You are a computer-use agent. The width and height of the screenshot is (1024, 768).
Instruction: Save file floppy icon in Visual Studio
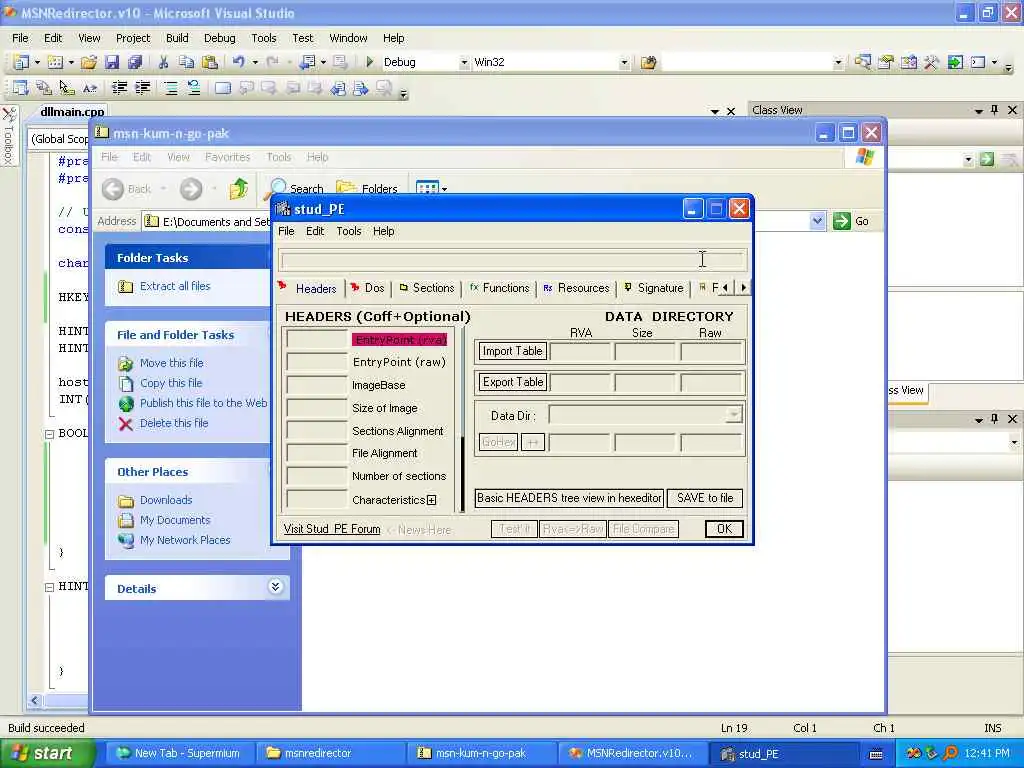[x=112, y=62]
